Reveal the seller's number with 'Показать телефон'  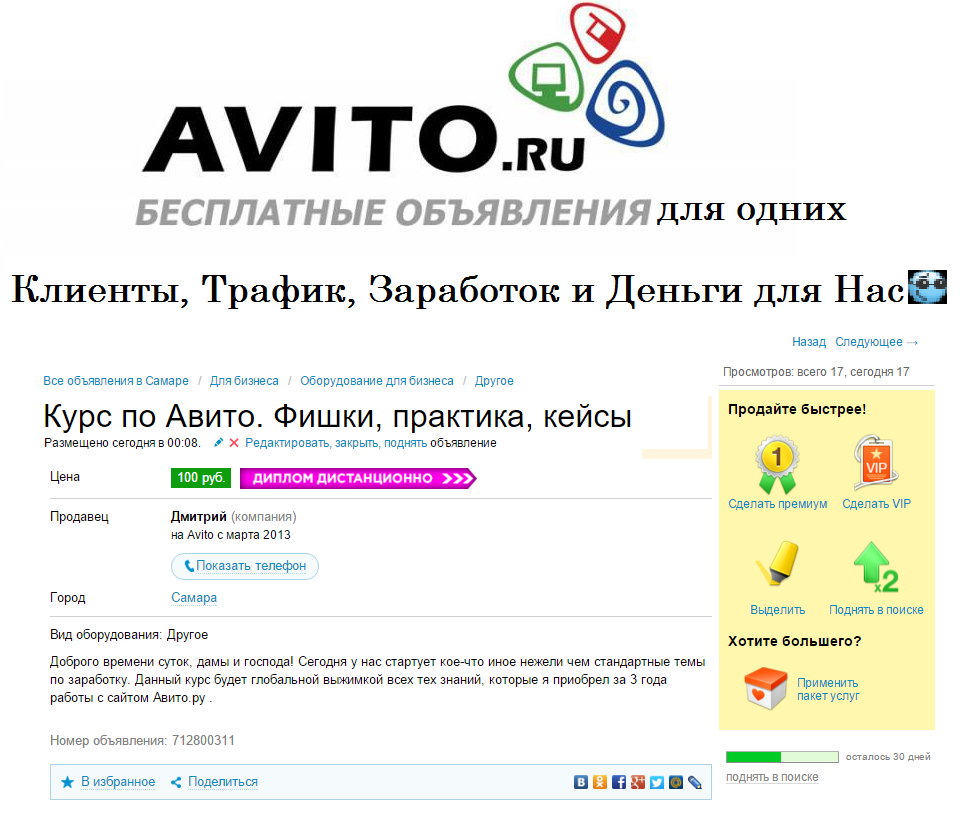tap(243, 567)
